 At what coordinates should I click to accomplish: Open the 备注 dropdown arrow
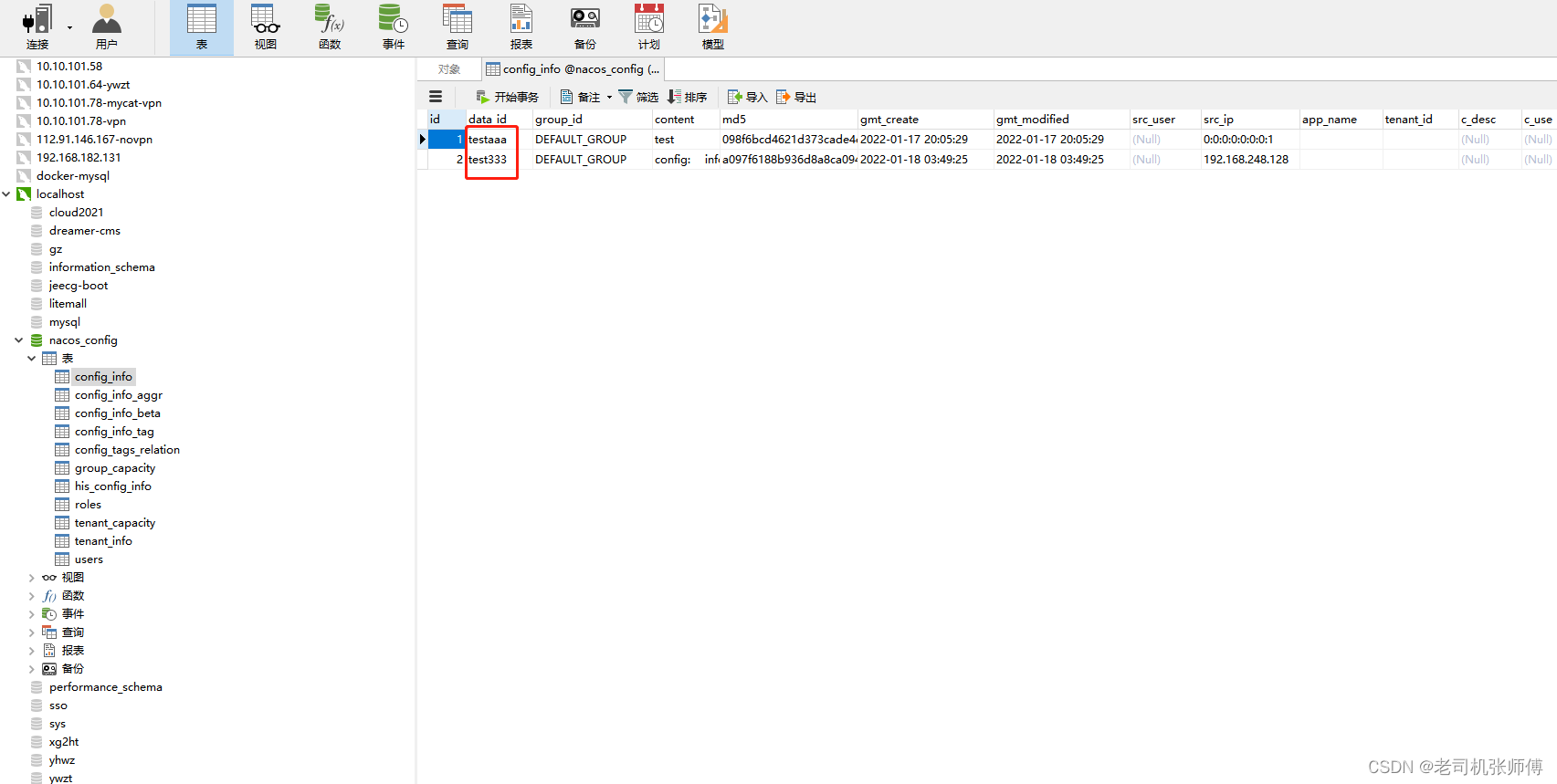click(x=609, y=97)
